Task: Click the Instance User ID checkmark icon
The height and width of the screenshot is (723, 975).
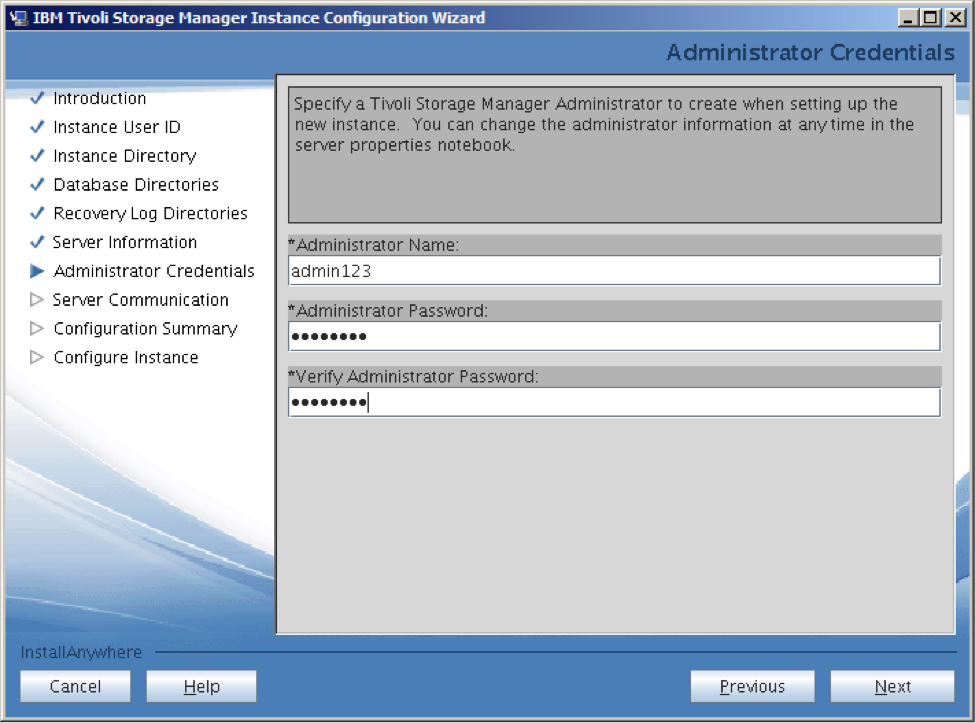Action: click(x=37, y=127)
